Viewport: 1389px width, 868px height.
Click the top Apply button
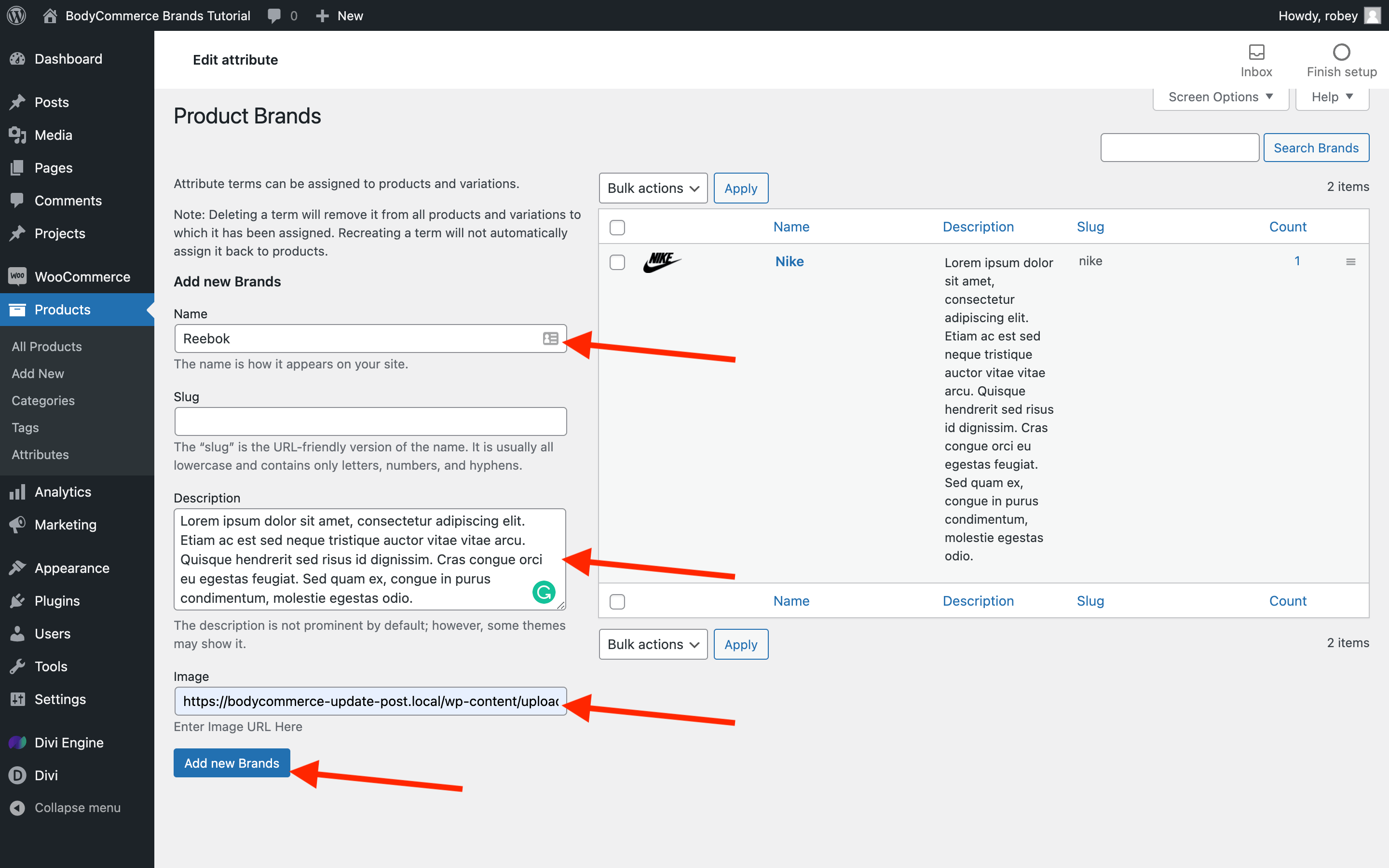click(x=741, y=188)
